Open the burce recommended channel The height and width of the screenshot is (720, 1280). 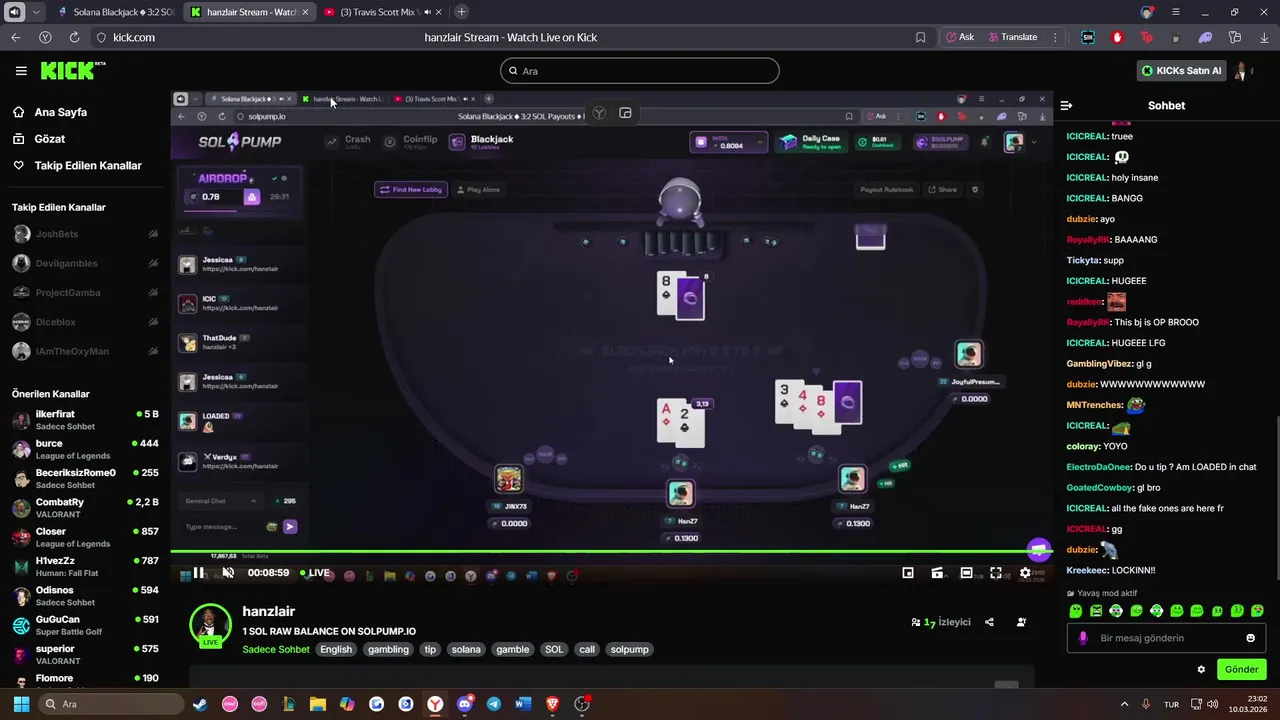click(85, 449)
